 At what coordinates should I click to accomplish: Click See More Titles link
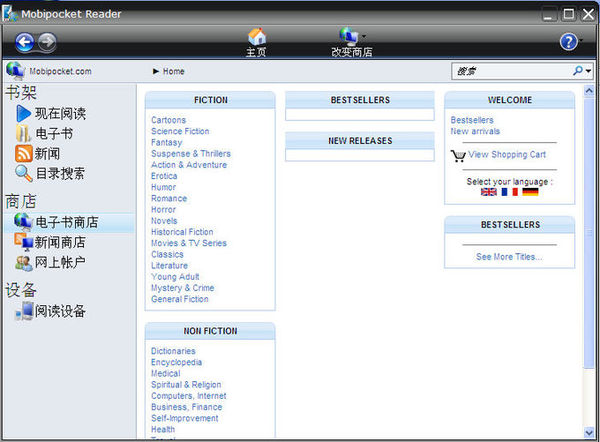click(x=509, y=257)
